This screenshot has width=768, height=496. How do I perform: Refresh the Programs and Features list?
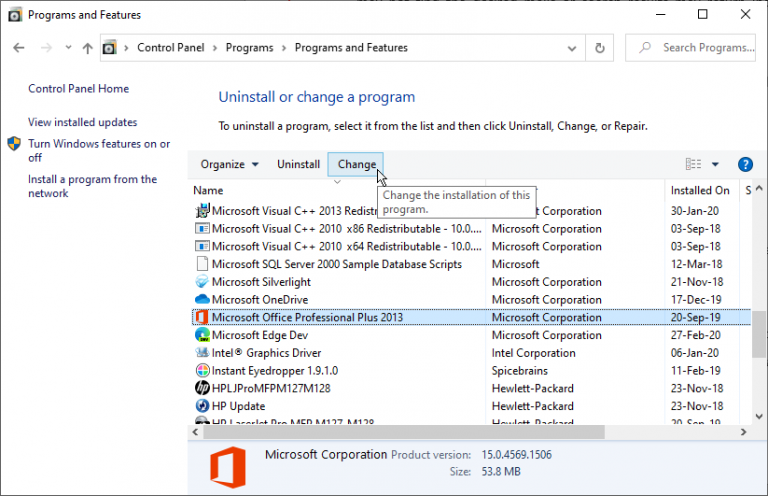tap(600, 48)
